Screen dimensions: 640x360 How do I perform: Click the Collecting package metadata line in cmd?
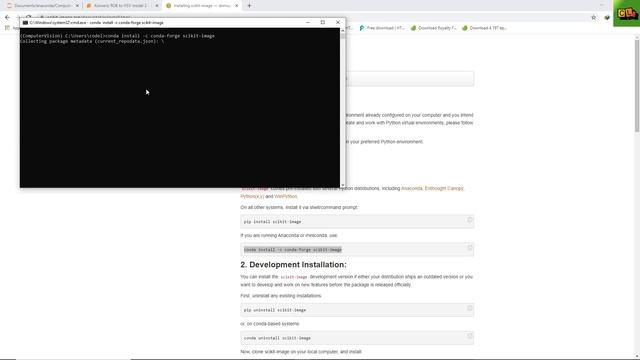(92, 41)
